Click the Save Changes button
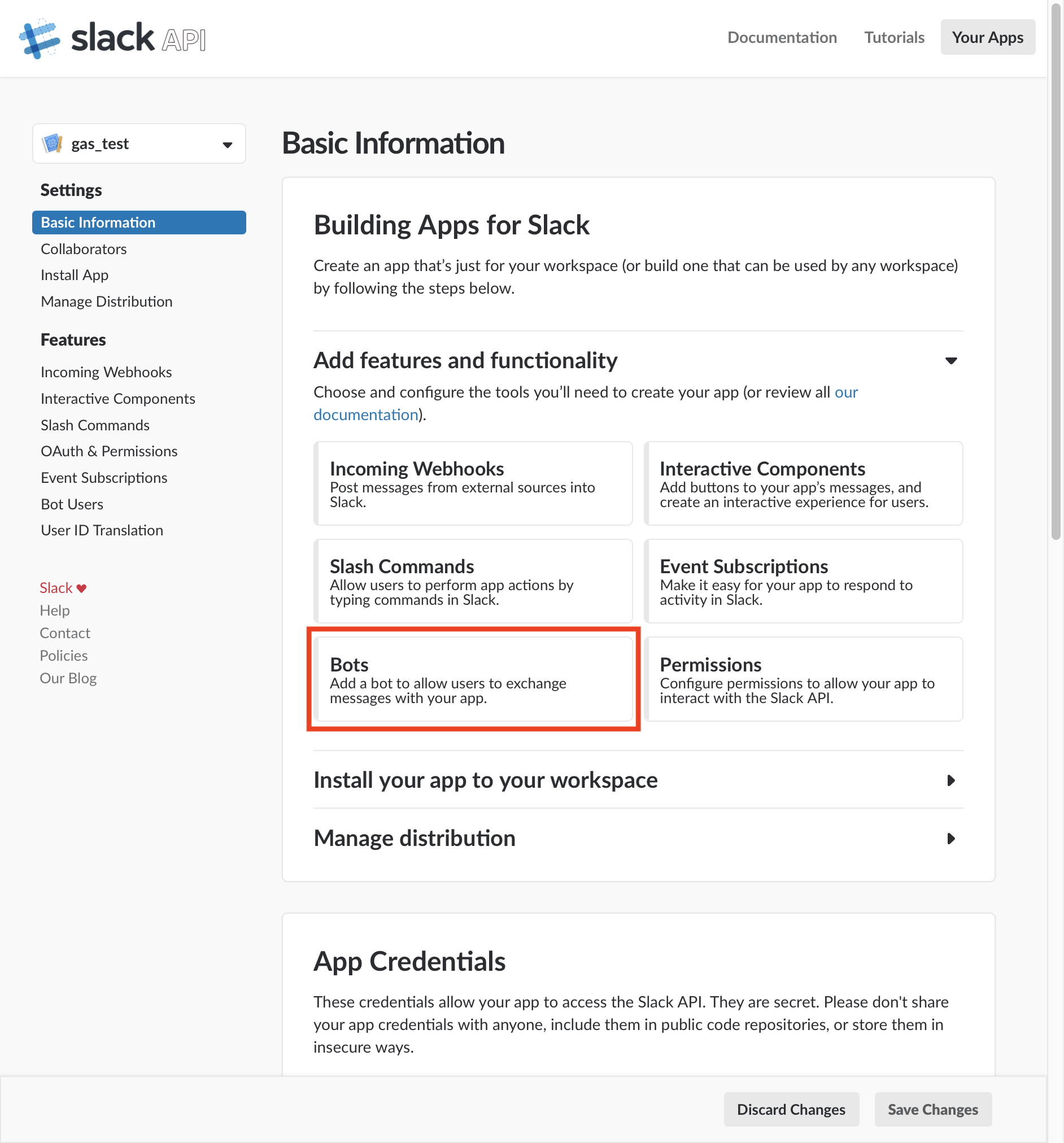 (933, 1109)
